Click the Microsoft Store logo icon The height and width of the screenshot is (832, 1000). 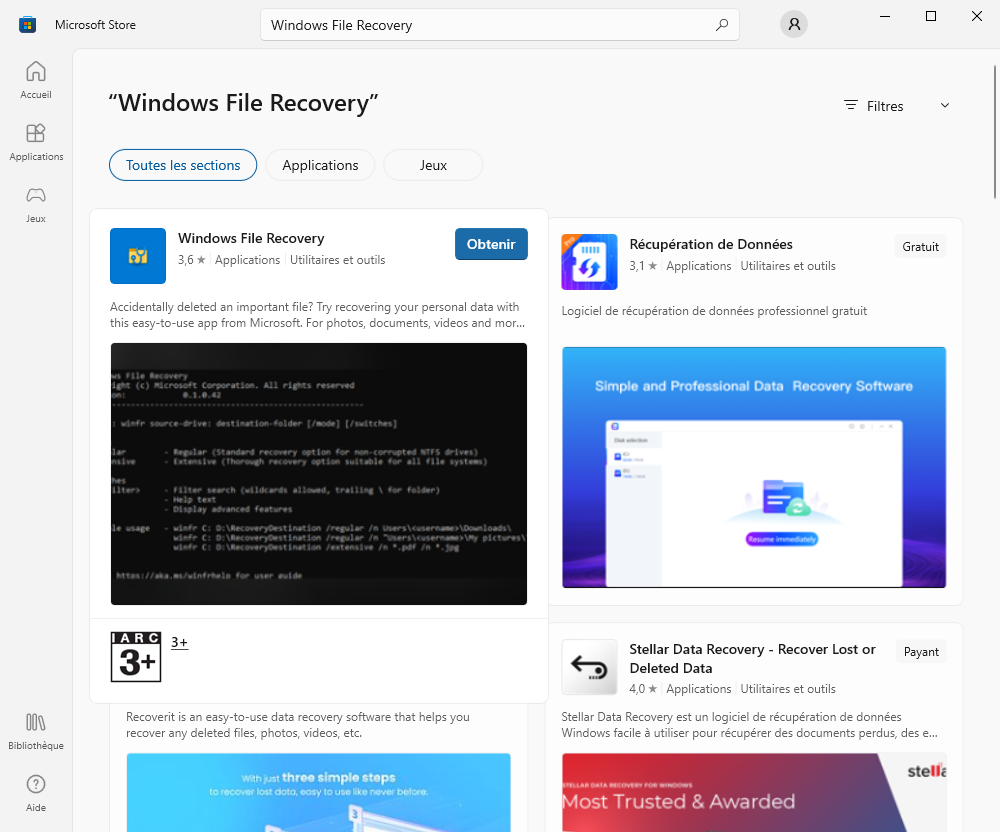pyautogui.click(x=26, y=22)
